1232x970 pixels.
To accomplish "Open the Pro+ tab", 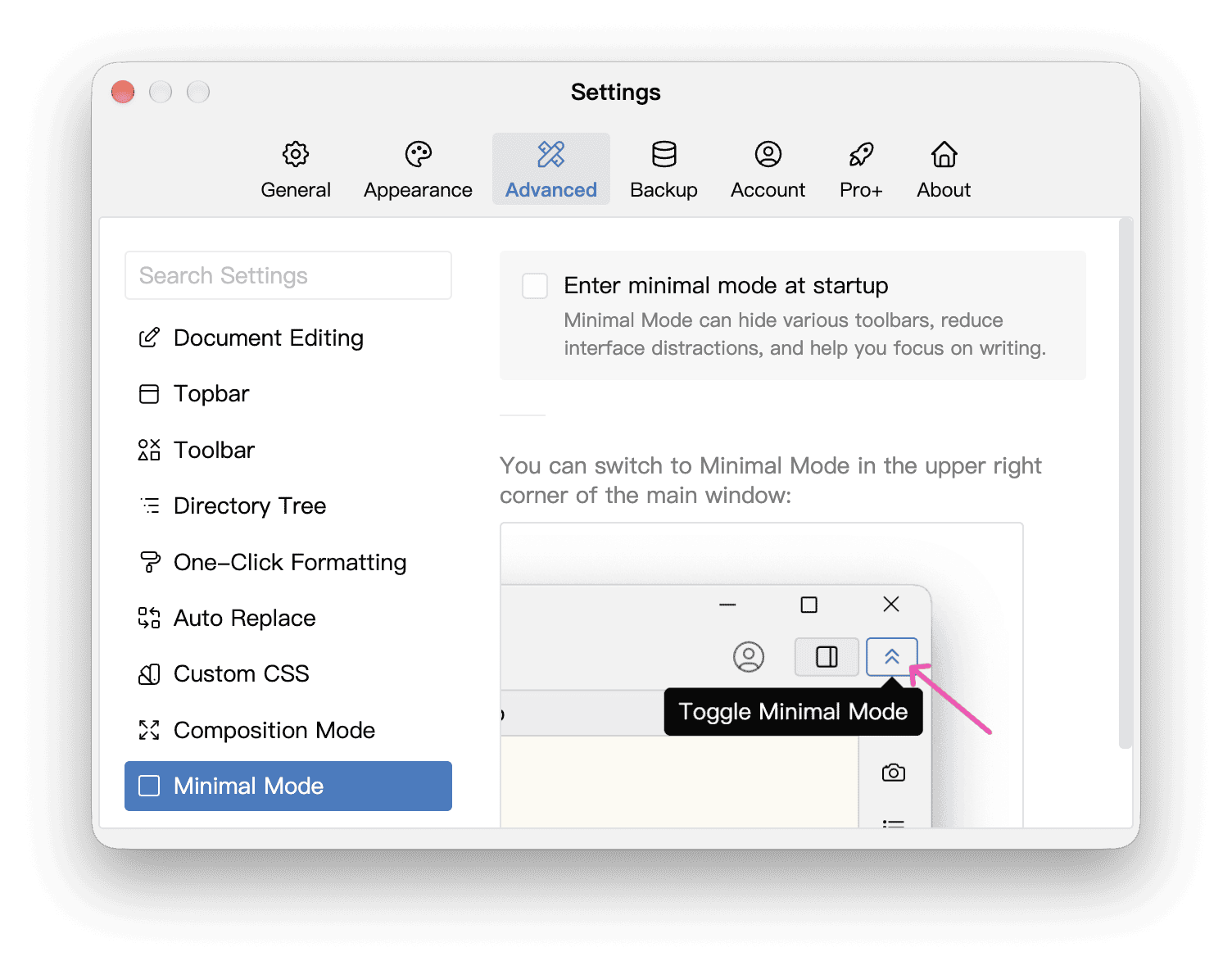I will (x=861, y=170).
